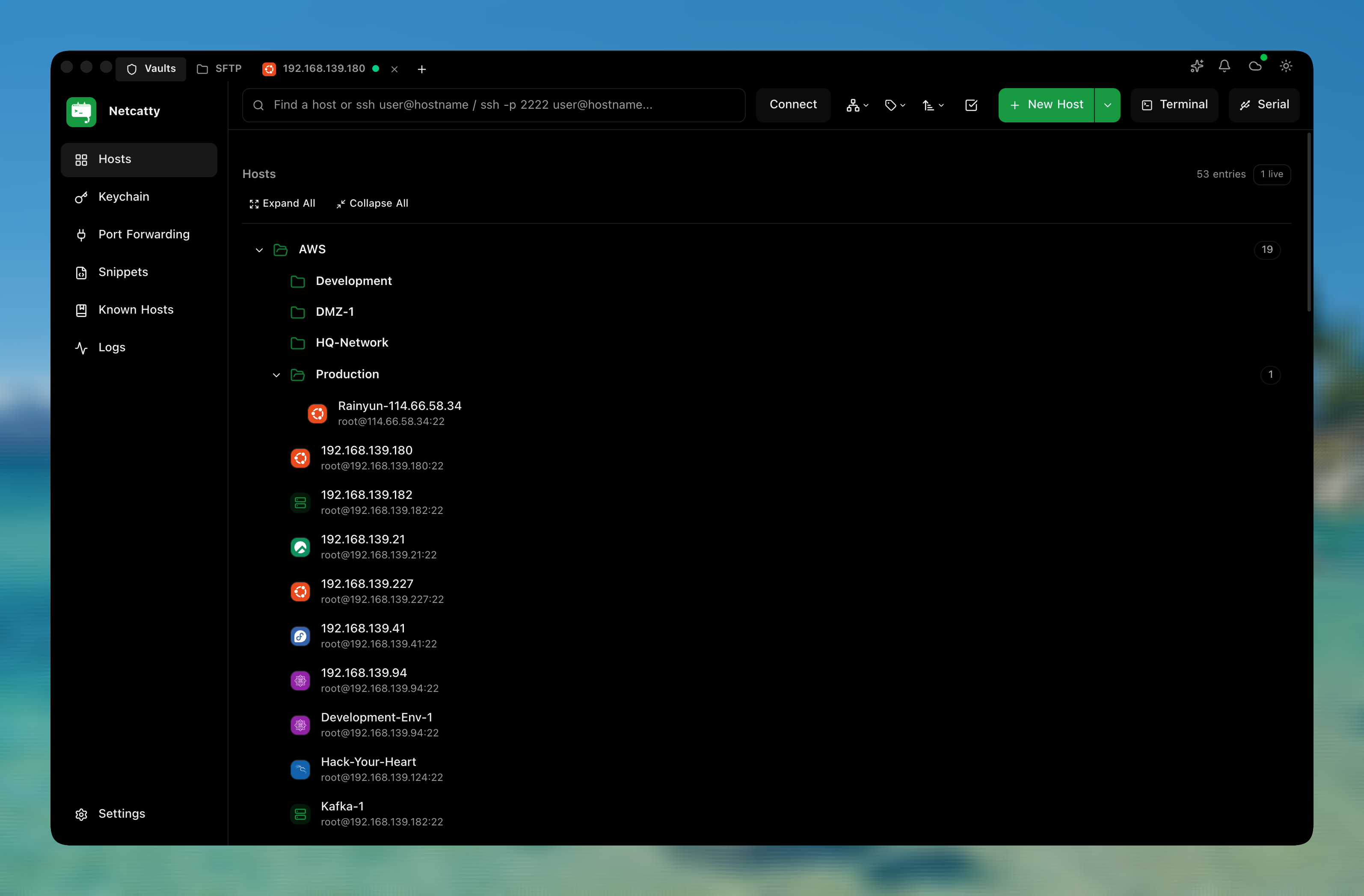Open the group view dropdown
This screenshot has height=896, width=1364.
click(857, 105)
